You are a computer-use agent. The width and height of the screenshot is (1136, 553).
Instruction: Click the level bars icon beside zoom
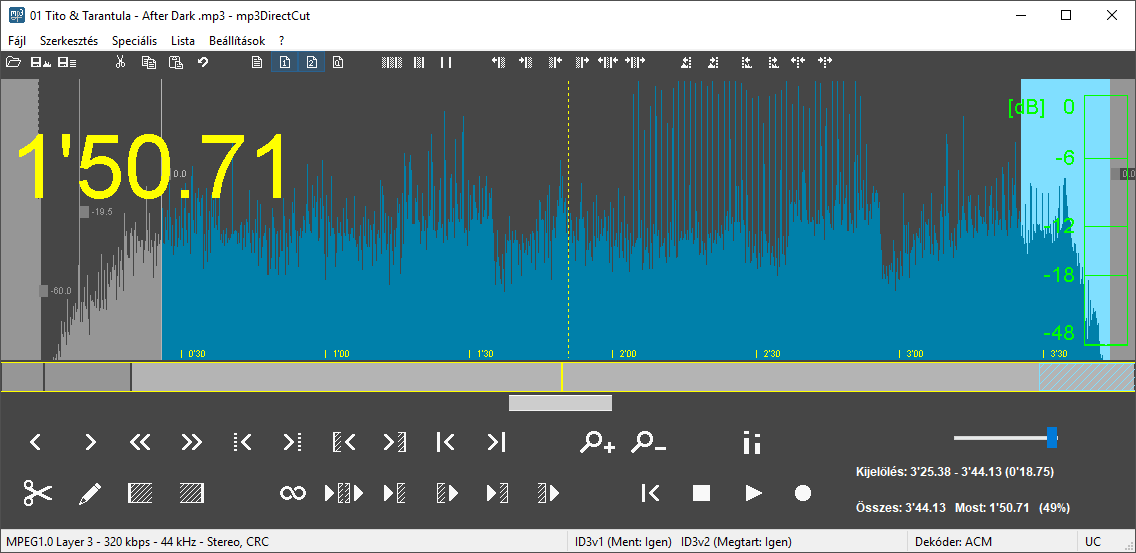pos(752,442)
